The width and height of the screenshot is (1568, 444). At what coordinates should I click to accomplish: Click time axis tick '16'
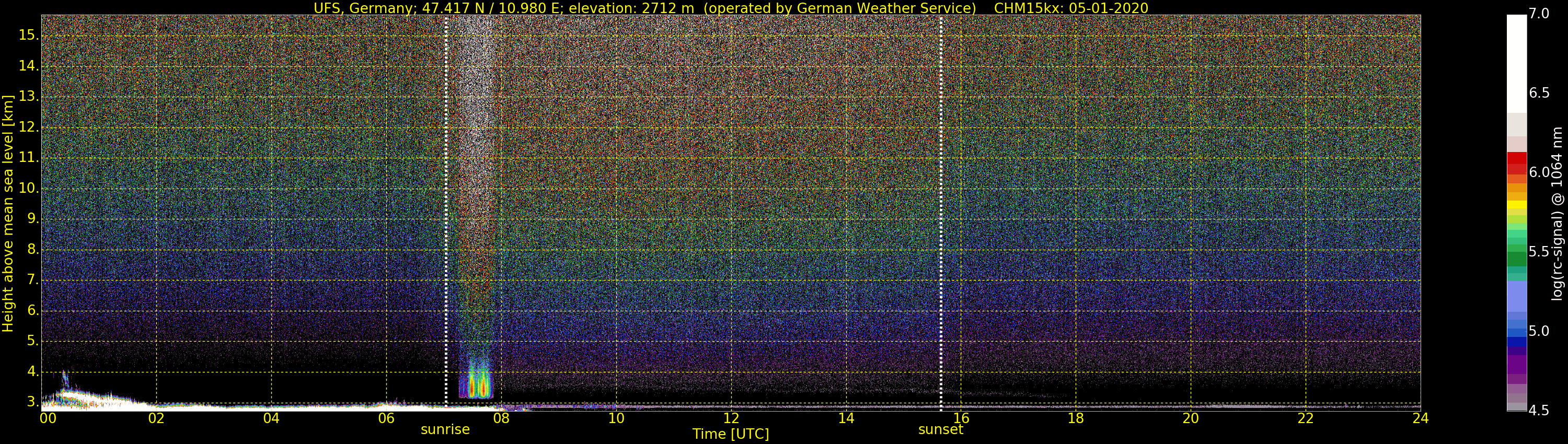tap(961, 418)
